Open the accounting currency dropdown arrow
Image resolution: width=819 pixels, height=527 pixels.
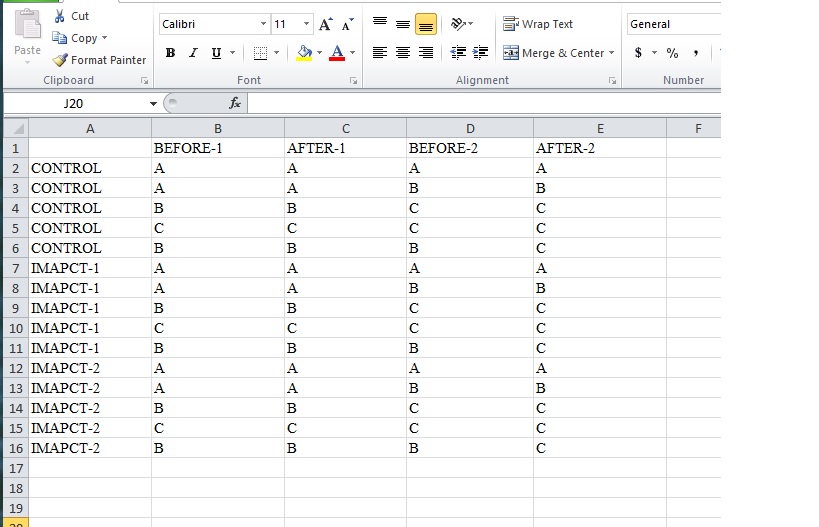[654, 53]
